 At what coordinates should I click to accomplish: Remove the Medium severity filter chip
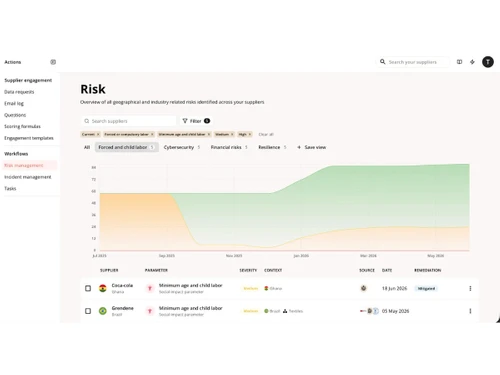[x=232, y=134]
